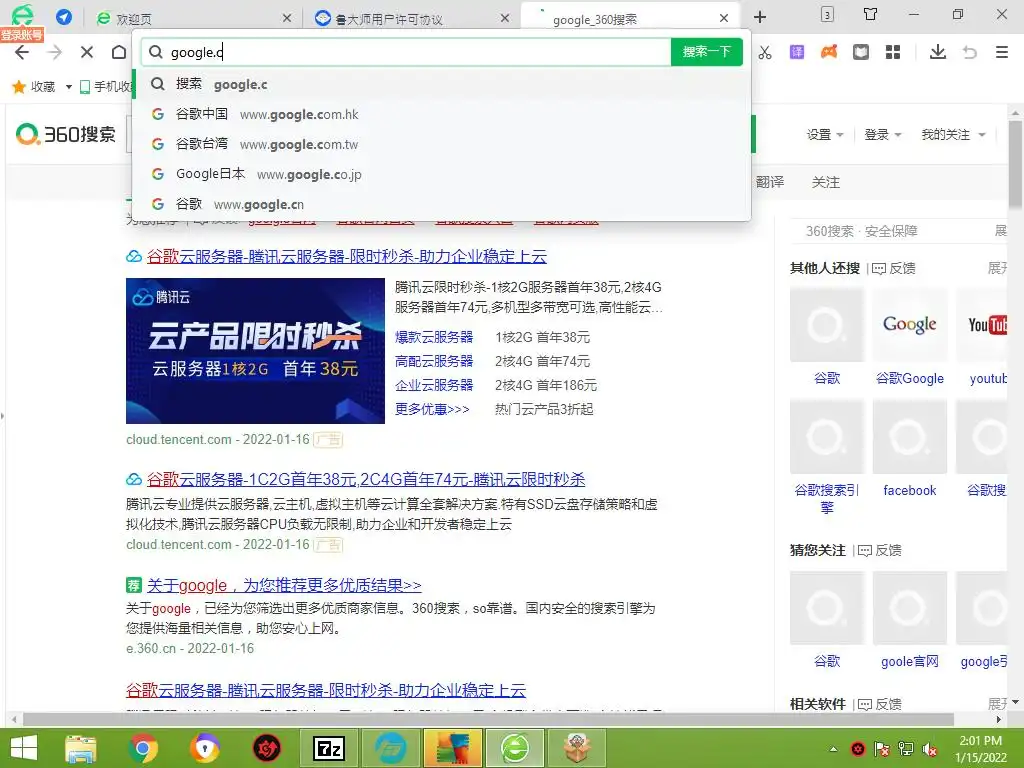The width and height of the screenshot is (1024, 768).
Task: Click 反馈 next to 猜您关注
Action: point(880,551)
